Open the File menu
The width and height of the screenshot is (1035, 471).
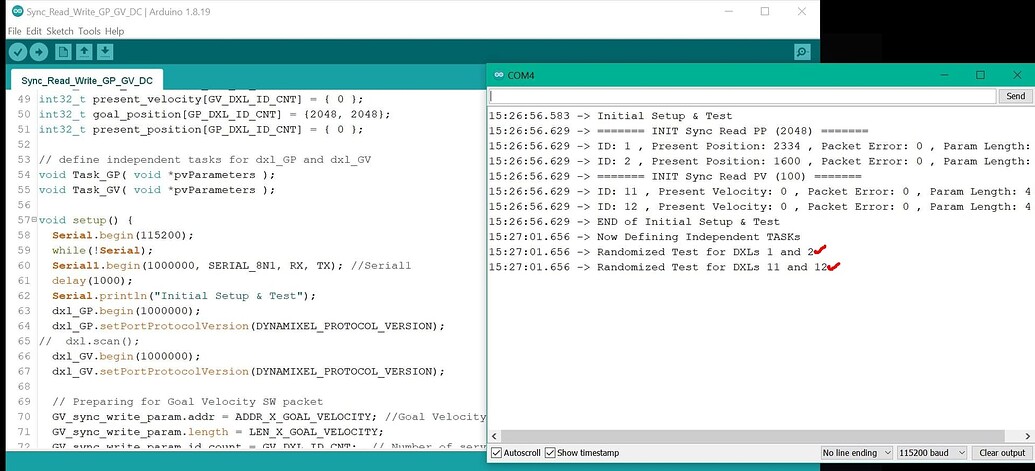click(15, 31)
